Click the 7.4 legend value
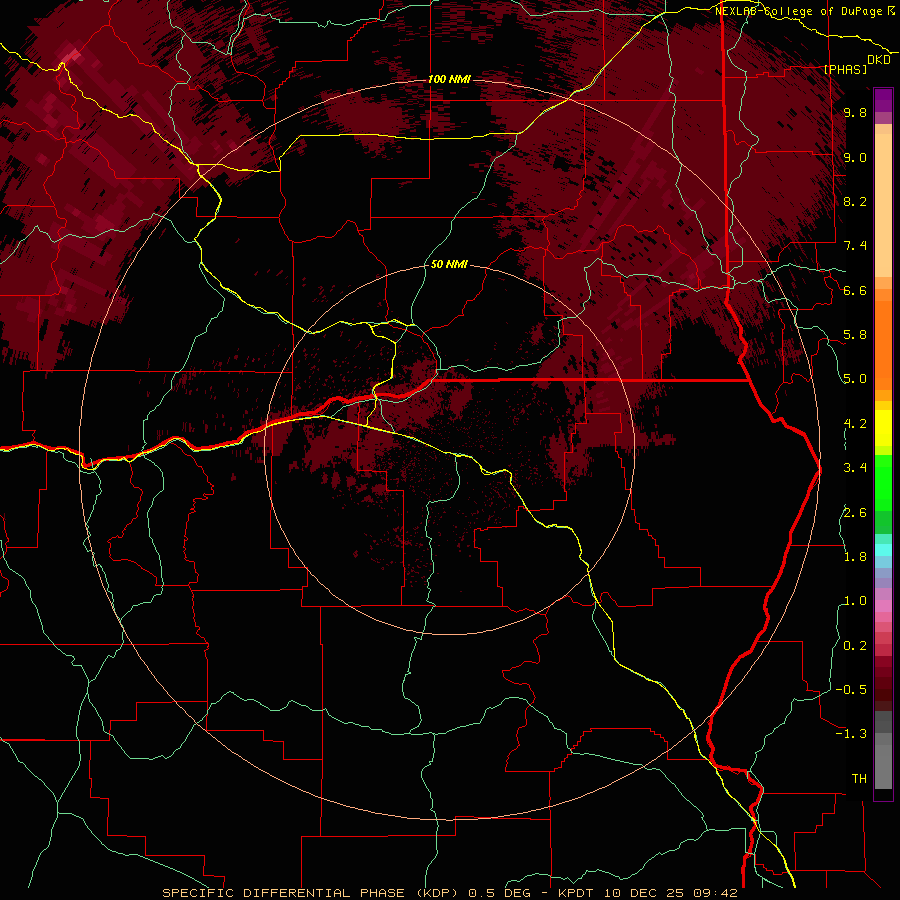 (x=855, y=246)
